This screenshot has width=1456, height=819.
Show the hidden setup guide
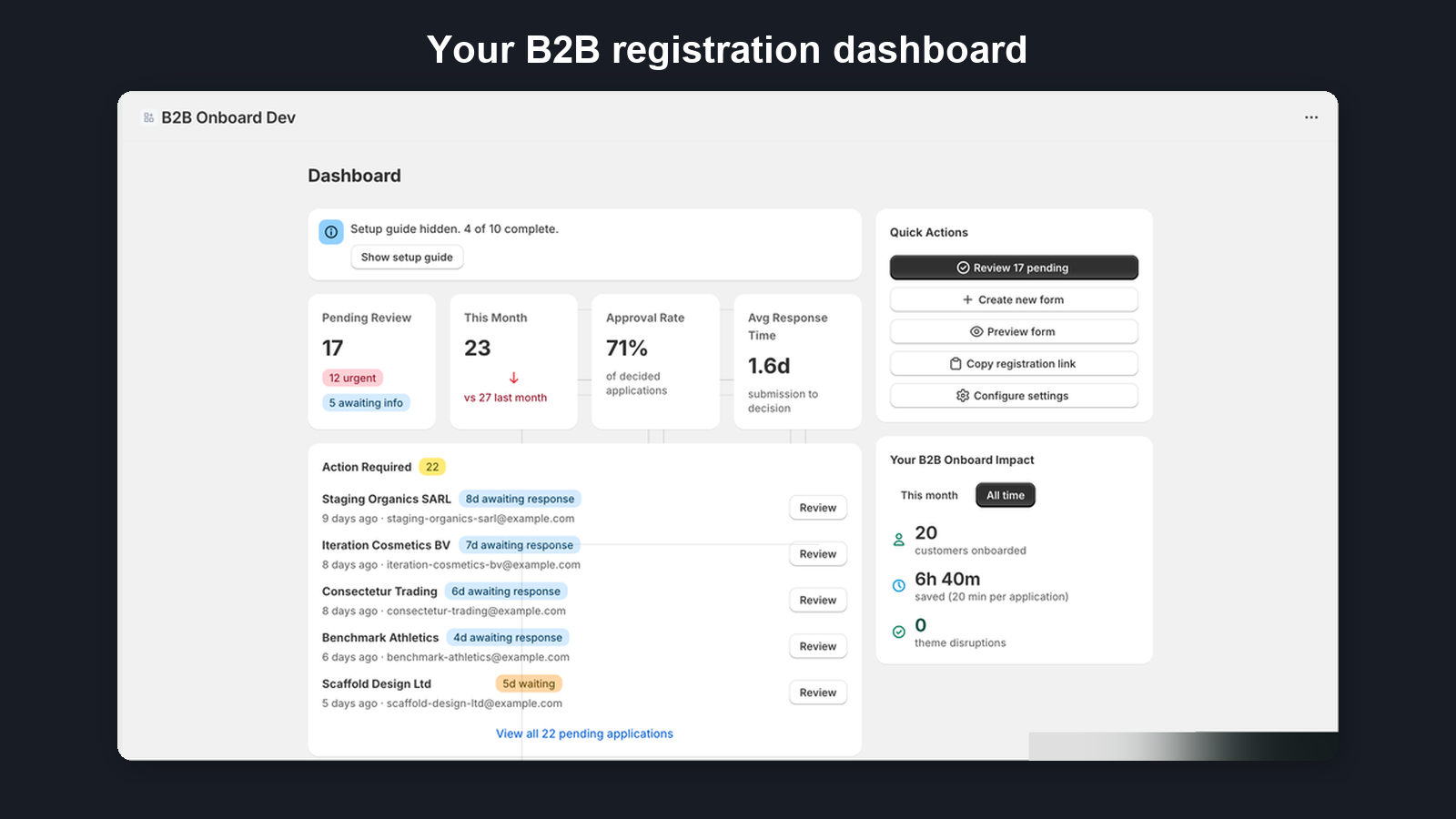pos(407,257)
